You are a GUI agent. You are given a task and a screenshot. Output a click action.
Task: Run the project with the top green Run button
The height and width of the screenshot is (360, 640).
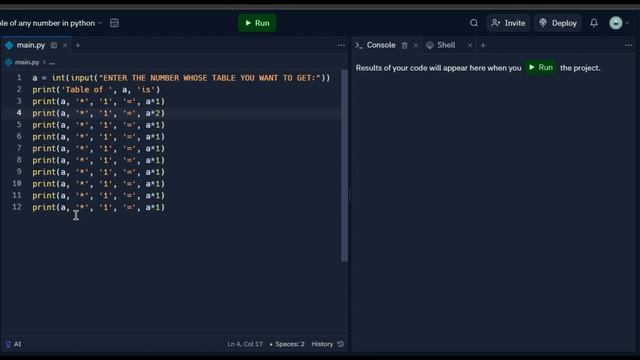(x=257, y=23)
